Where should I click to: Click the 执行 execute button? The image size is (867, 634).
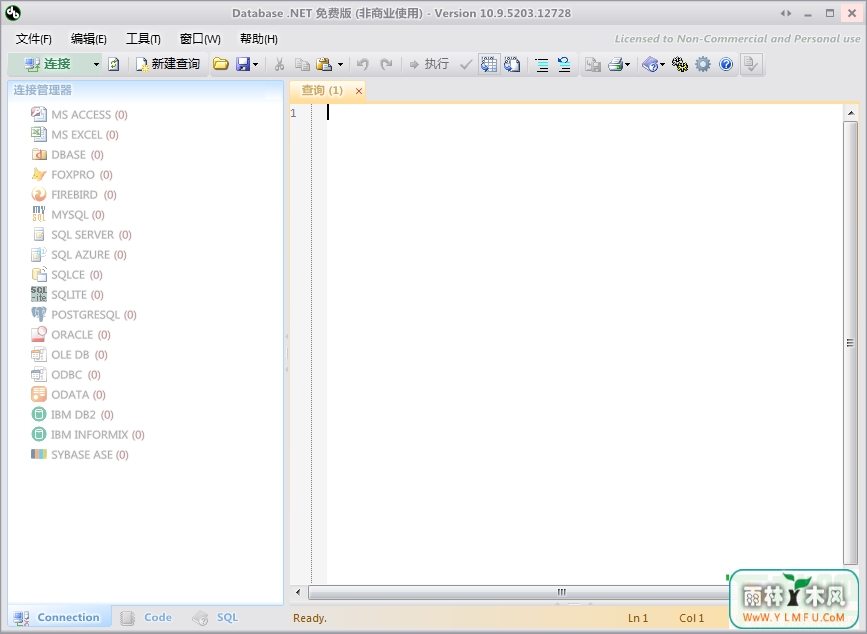tap(429, 64)
